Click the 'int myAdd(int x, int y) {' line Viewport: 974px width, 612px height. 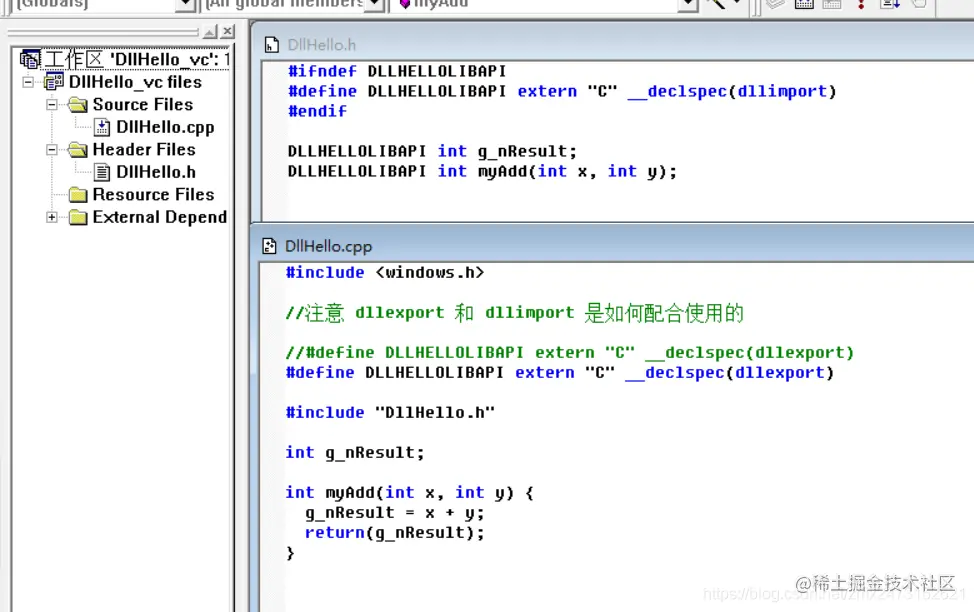pyautogui.click(x=409, y=493)
